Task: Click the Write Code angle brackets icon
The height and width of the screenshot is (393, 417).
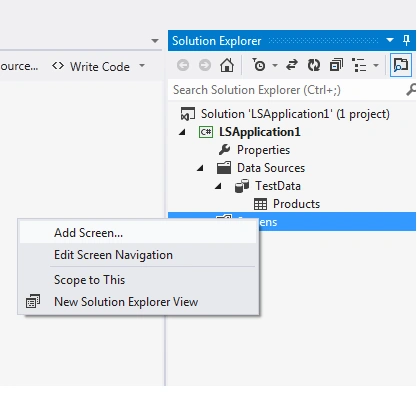Action: (x=58, y=66)
